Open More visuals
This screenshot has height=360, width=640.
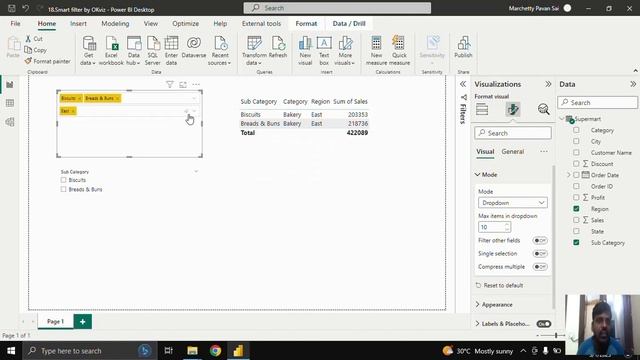coord(345,50)
